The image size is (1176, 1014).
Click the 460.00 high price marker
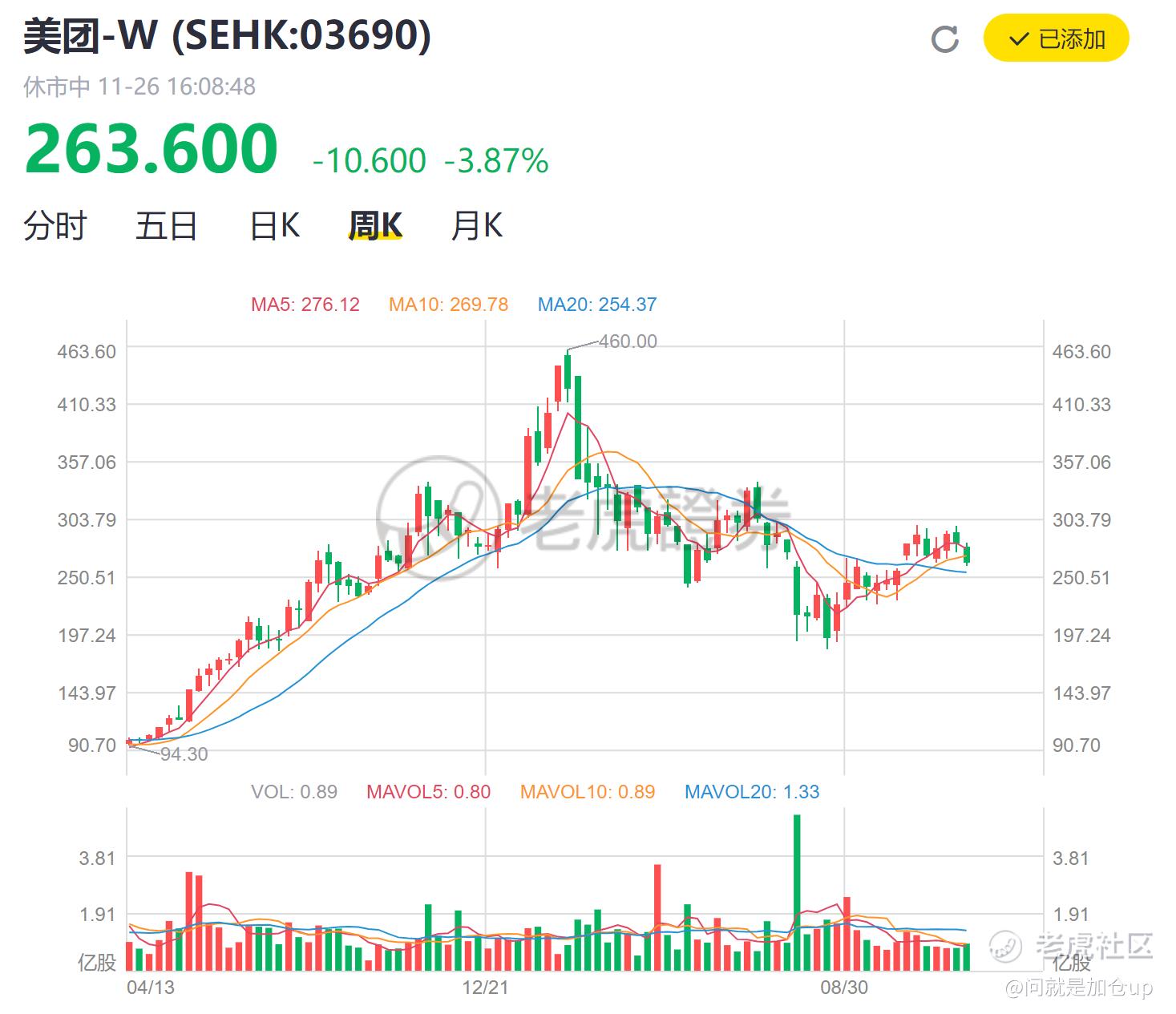628,341
